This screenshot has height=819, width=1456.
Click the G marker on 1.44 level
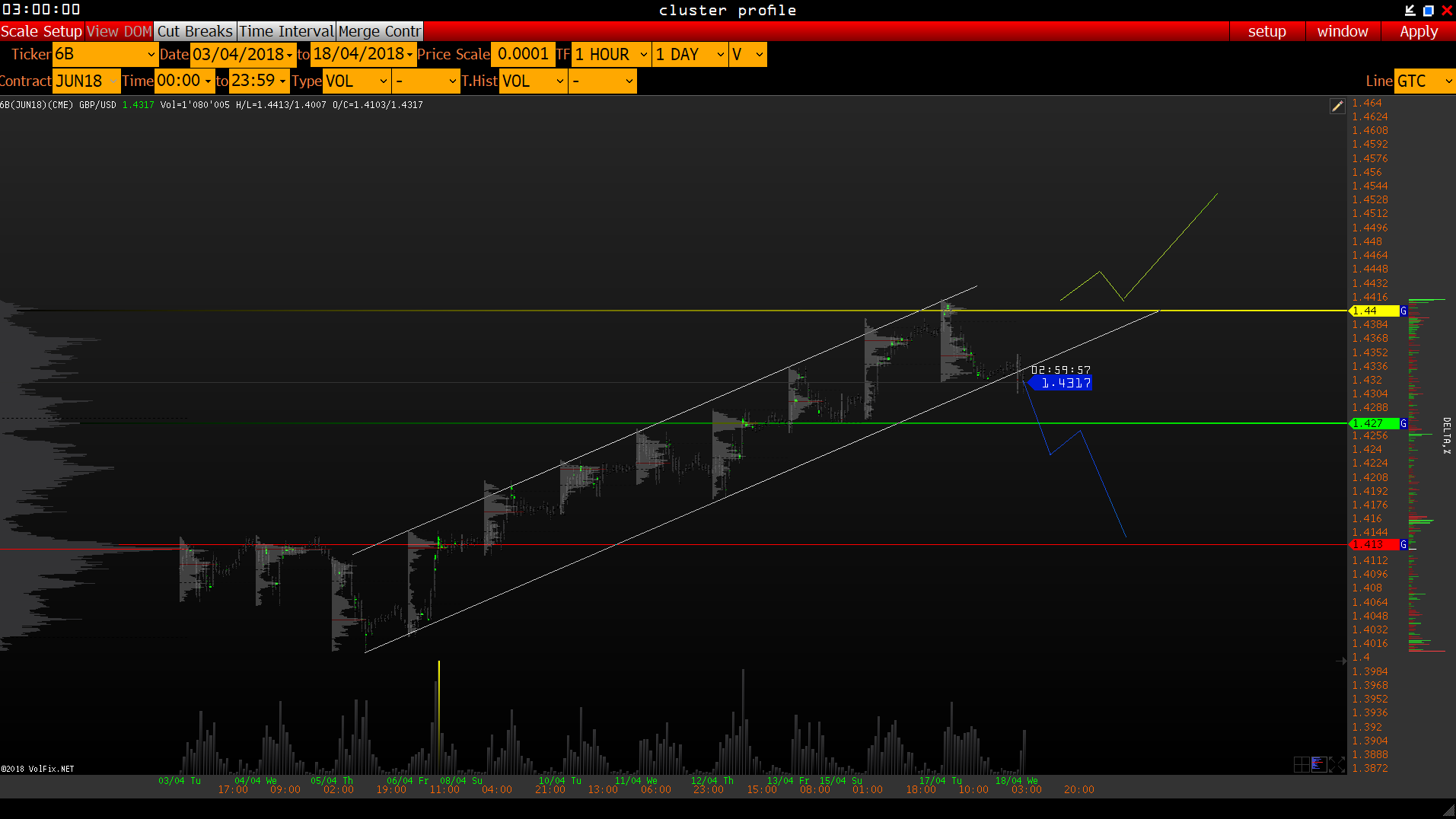pos(1403,311)
